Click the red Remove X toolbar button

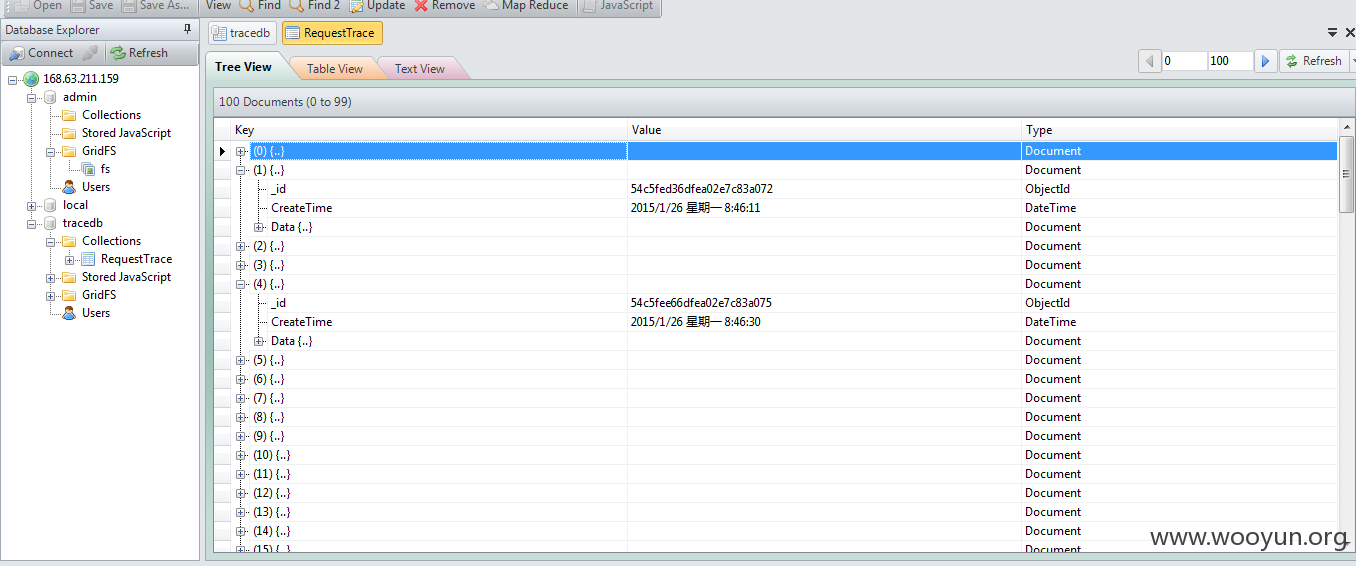click(444, 5)
